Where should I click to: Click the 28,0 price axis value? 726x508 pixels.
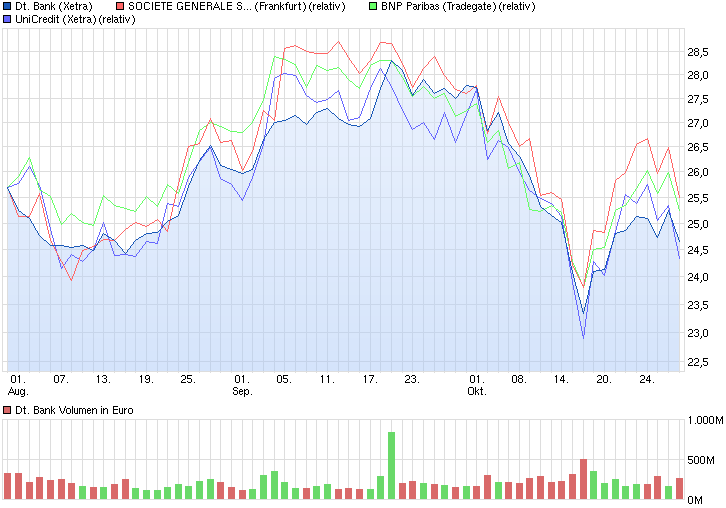click(698, 75)
